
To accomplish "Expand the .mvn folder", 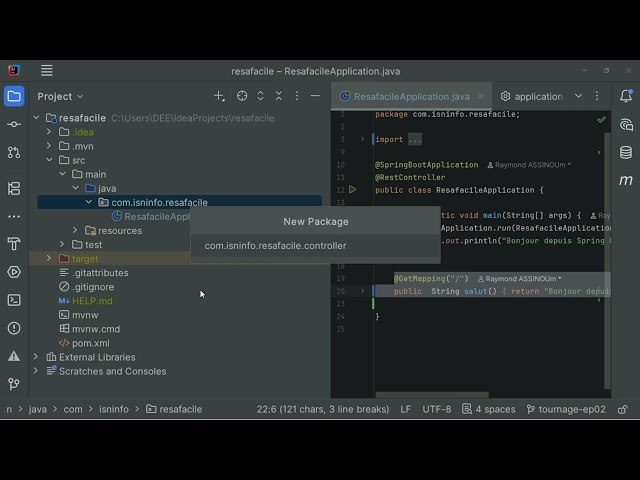I will click(49, 146).
